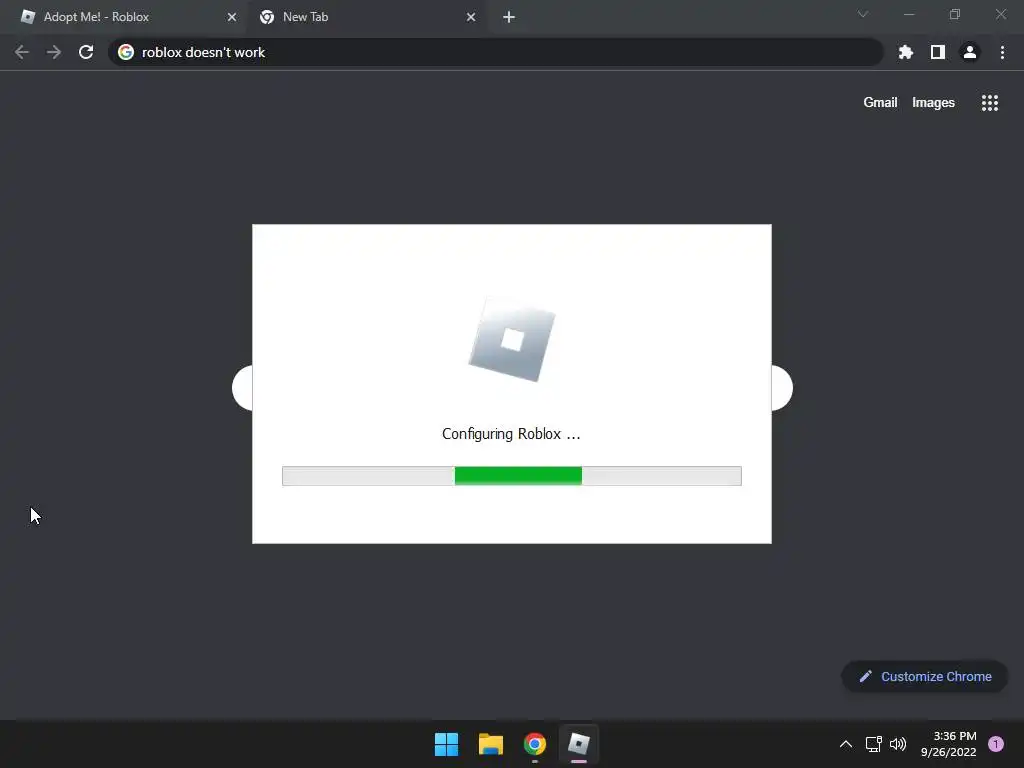Viewport: 1024px width, 768px height.
Task: Open the network status tray icon
Action: (x=873, y=744)
